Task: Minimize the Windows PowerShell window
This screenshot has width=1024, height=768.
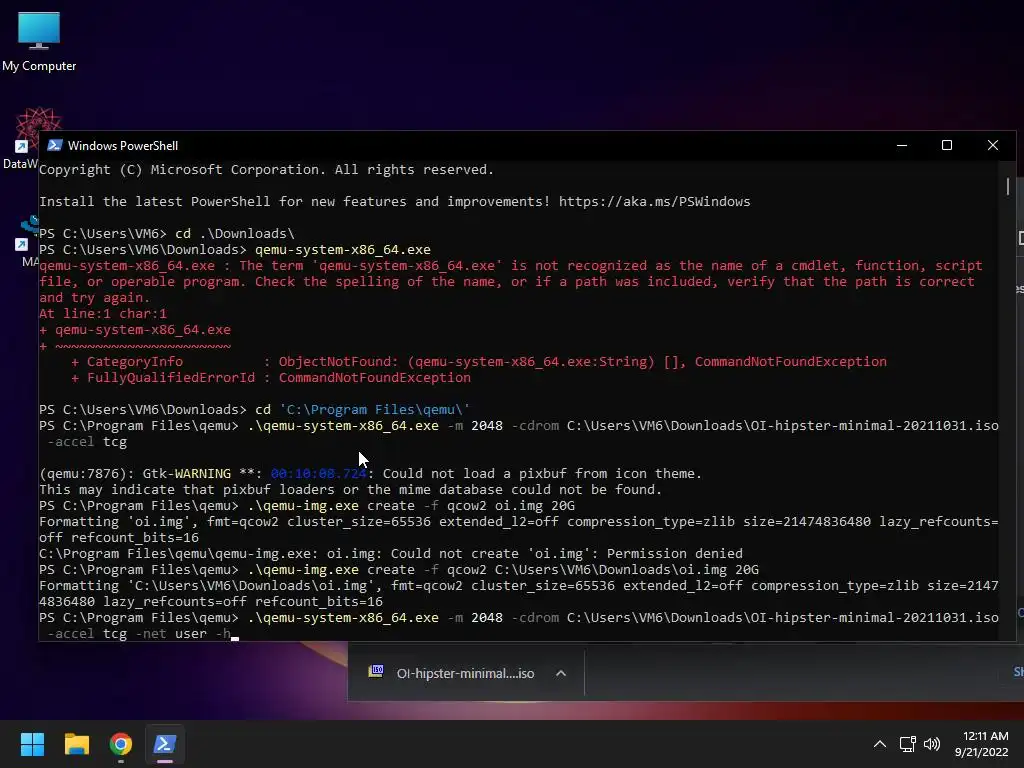Action: click(902, 146)
